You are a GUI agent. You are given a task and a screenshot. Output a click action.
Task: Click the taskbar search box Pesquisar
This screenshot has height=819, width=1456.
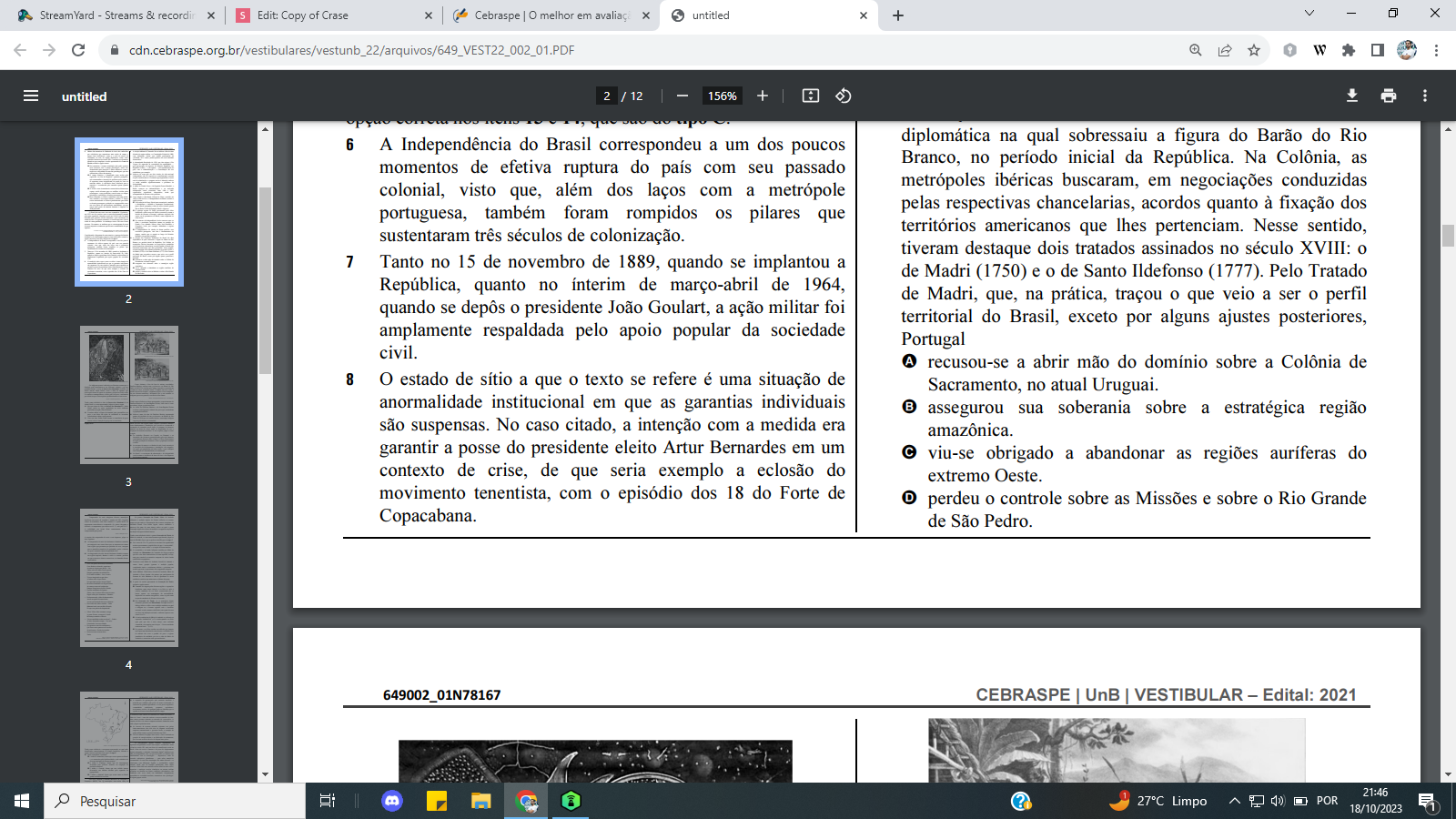[175, 801]
